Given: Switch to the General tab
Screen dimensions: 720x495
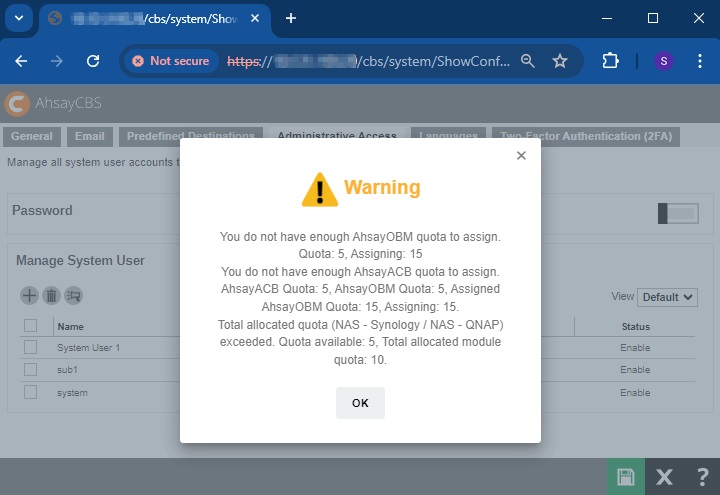Looking at the screenshot, I should (x=32, y=136).
